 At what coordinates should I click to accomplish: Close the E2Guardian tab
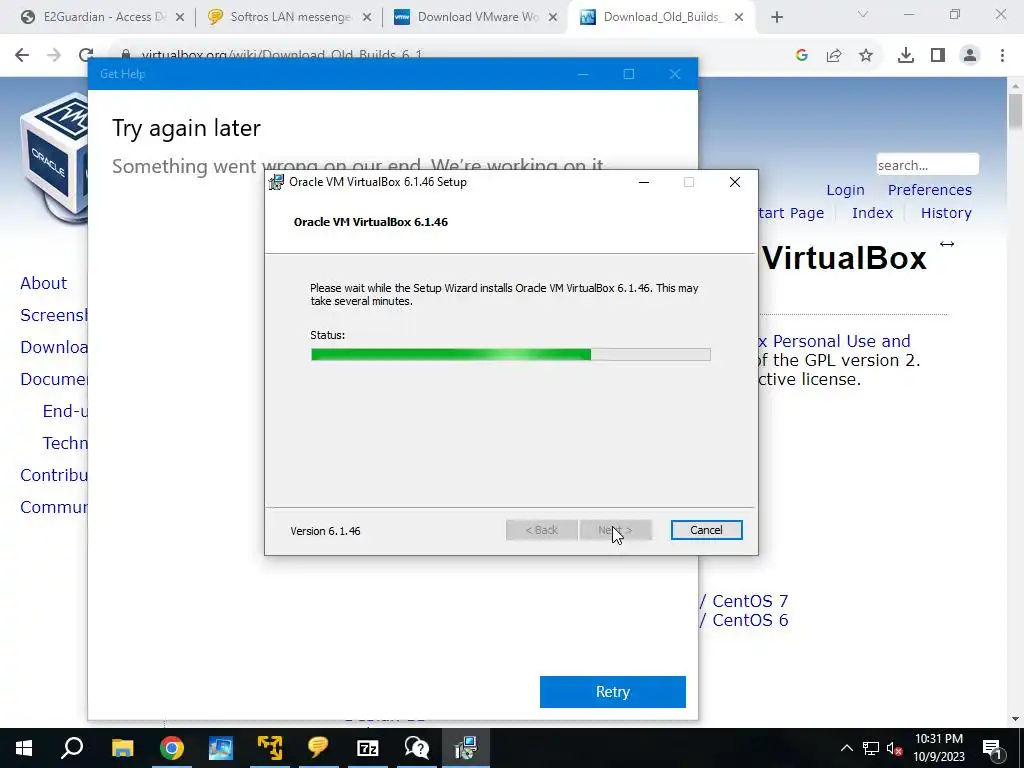[x=180, y=17]
